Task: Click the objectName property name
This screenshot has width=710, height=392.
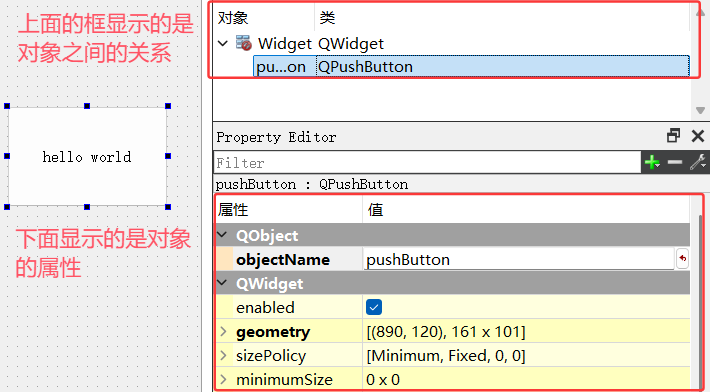Action: [283, 260]
